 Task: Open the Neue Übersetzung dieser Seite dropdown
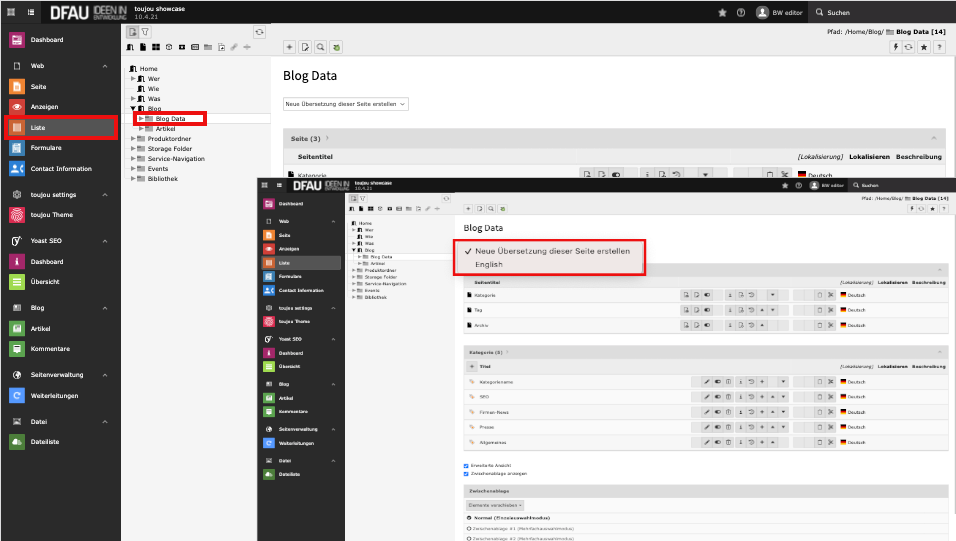coord(345,103)
